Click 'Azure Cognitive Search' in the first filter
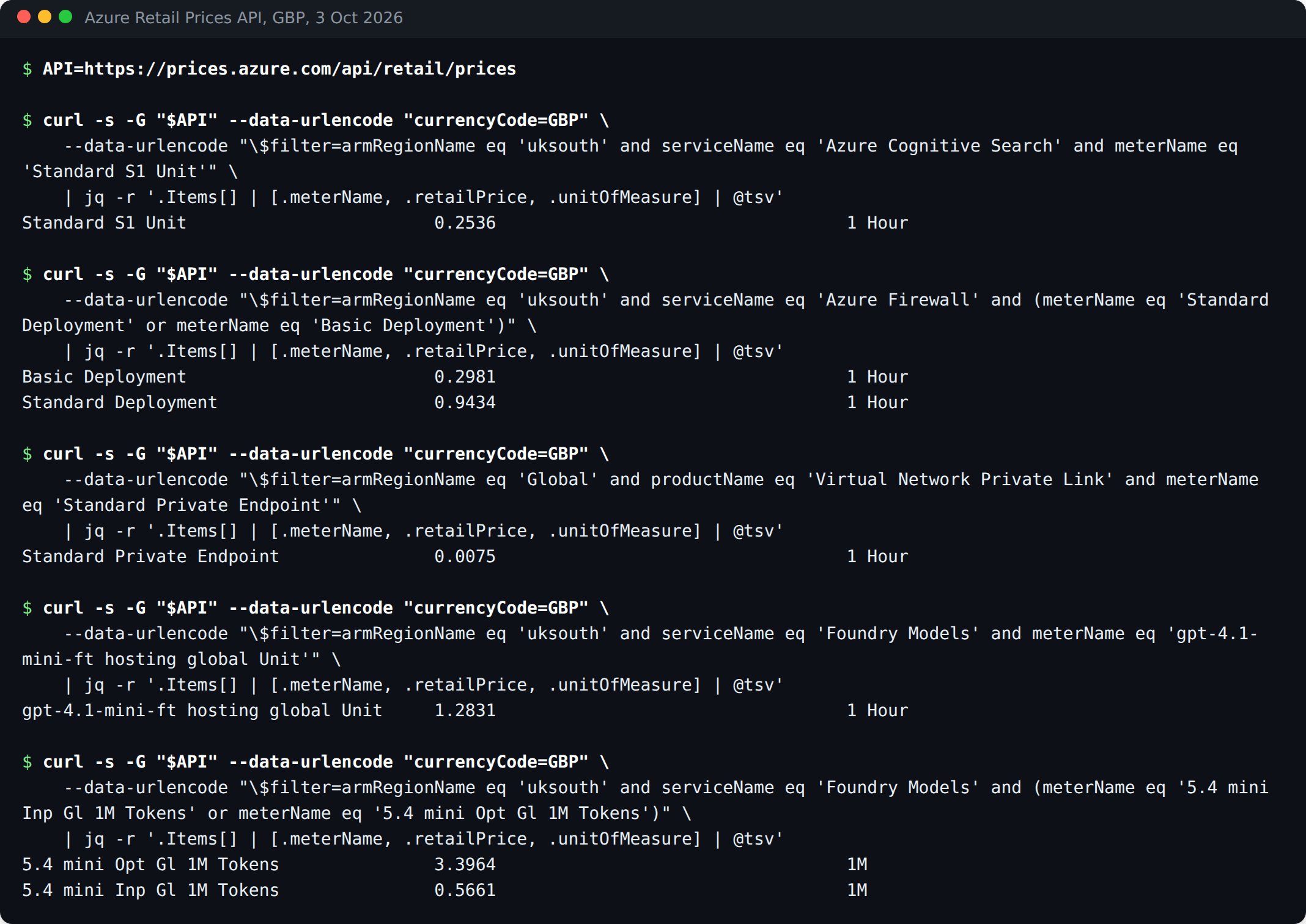This screenshot has width=1306, height=924. click(939, 146)
